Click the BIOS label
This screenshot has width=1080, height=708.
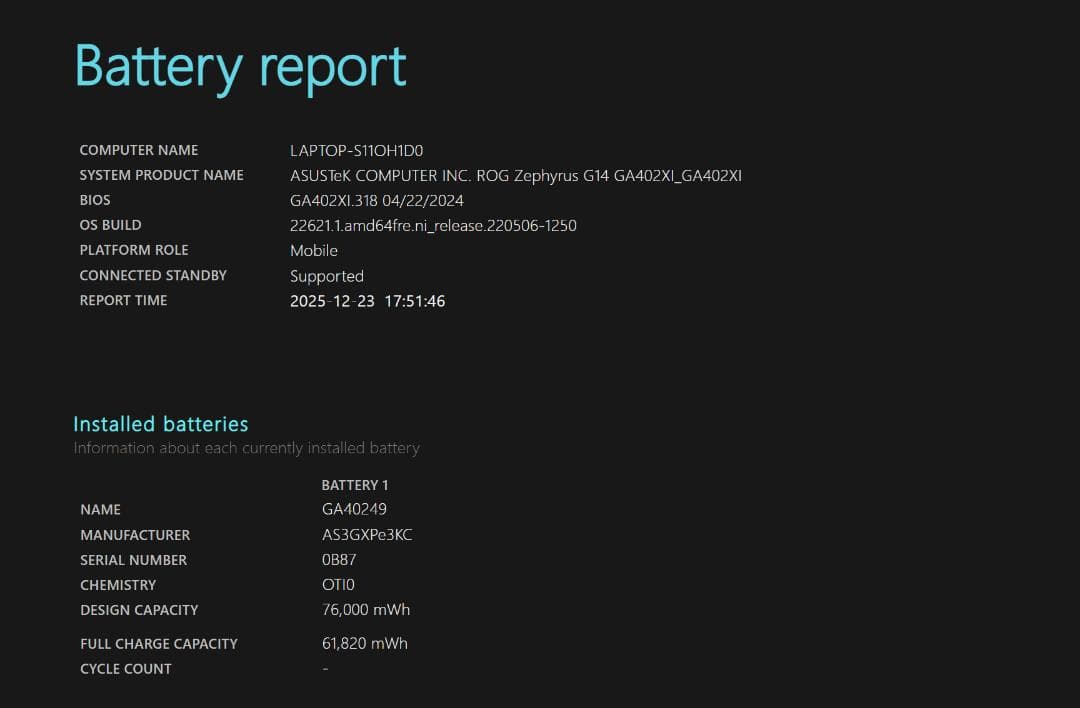point(95,200)
